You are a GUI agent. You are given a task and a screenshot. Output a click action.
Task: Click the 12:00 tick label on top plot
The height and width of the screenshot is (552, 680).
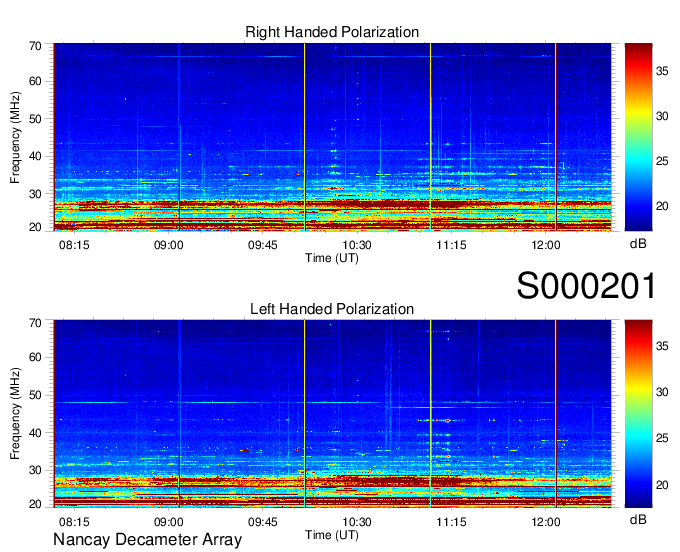coord(546,245)
